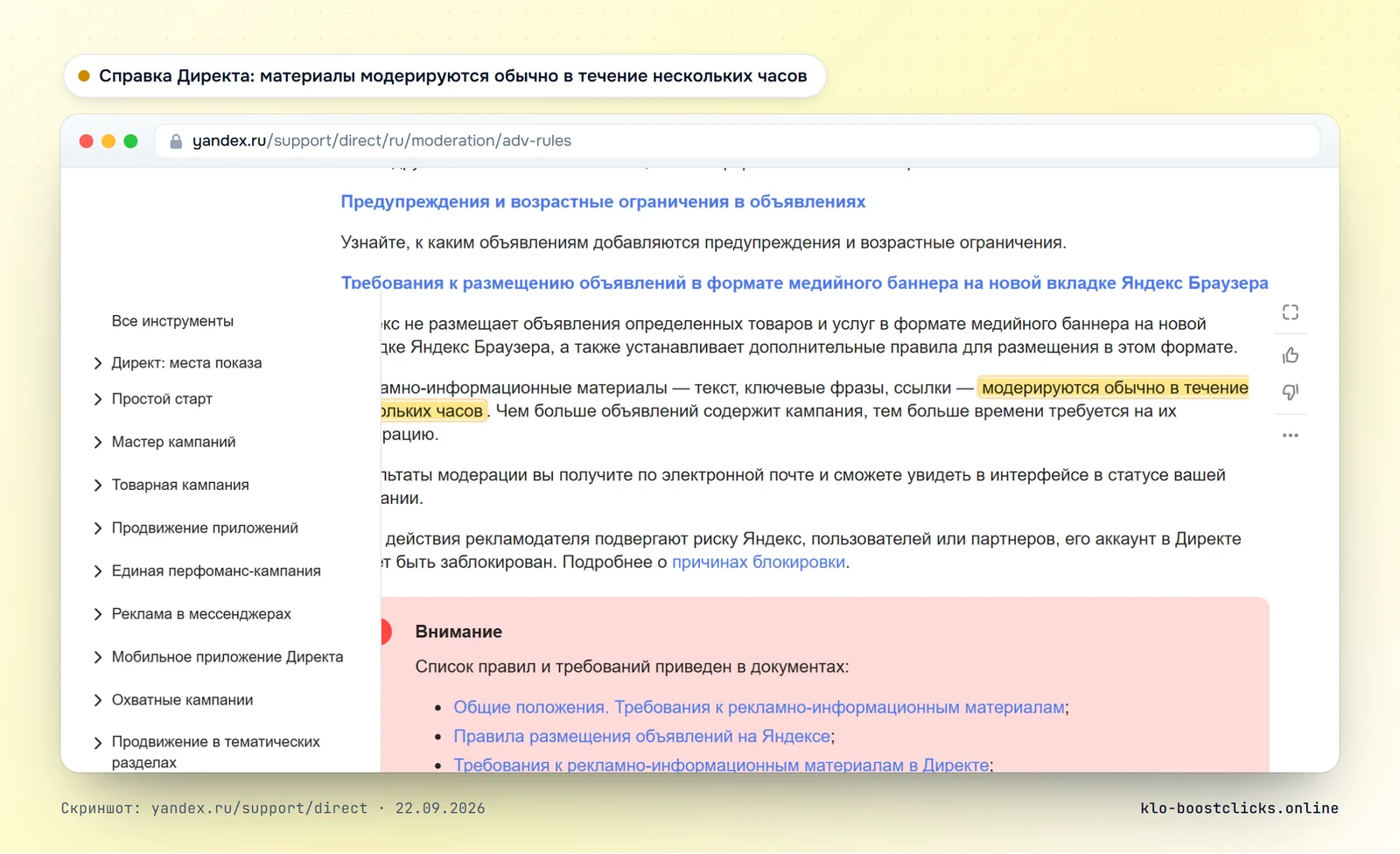This screenshot has height=854, width=1400.
Task: Expand the chevron beside Продвижение приложений
Action: pyautogui.click(x=97, y=528)
